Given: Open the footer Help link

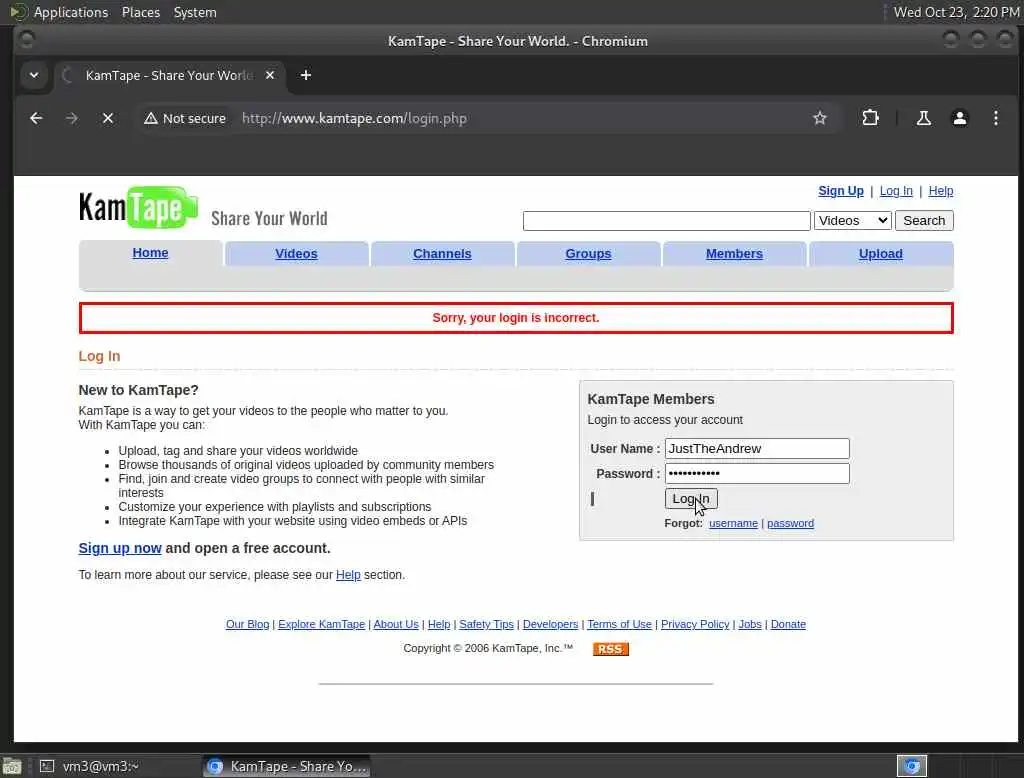Looking at the screenshot, I should [439, 624].
